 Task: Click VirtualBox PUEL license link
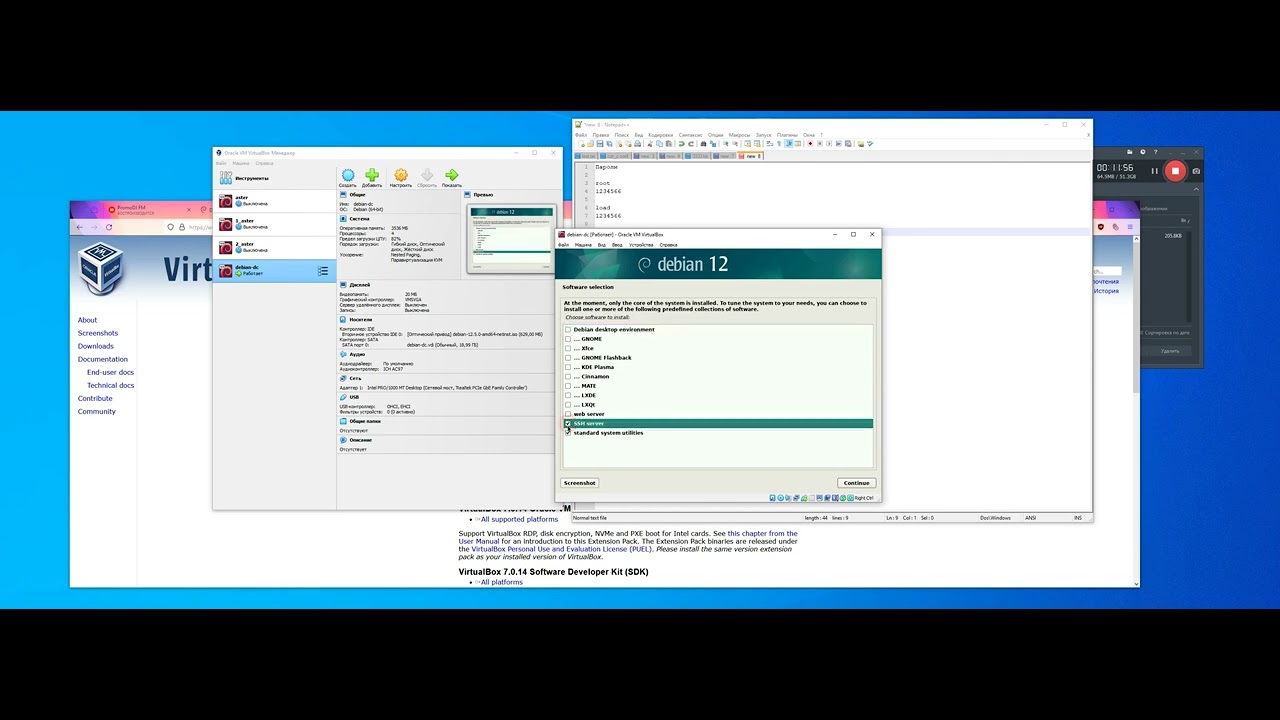coord(563,549)
